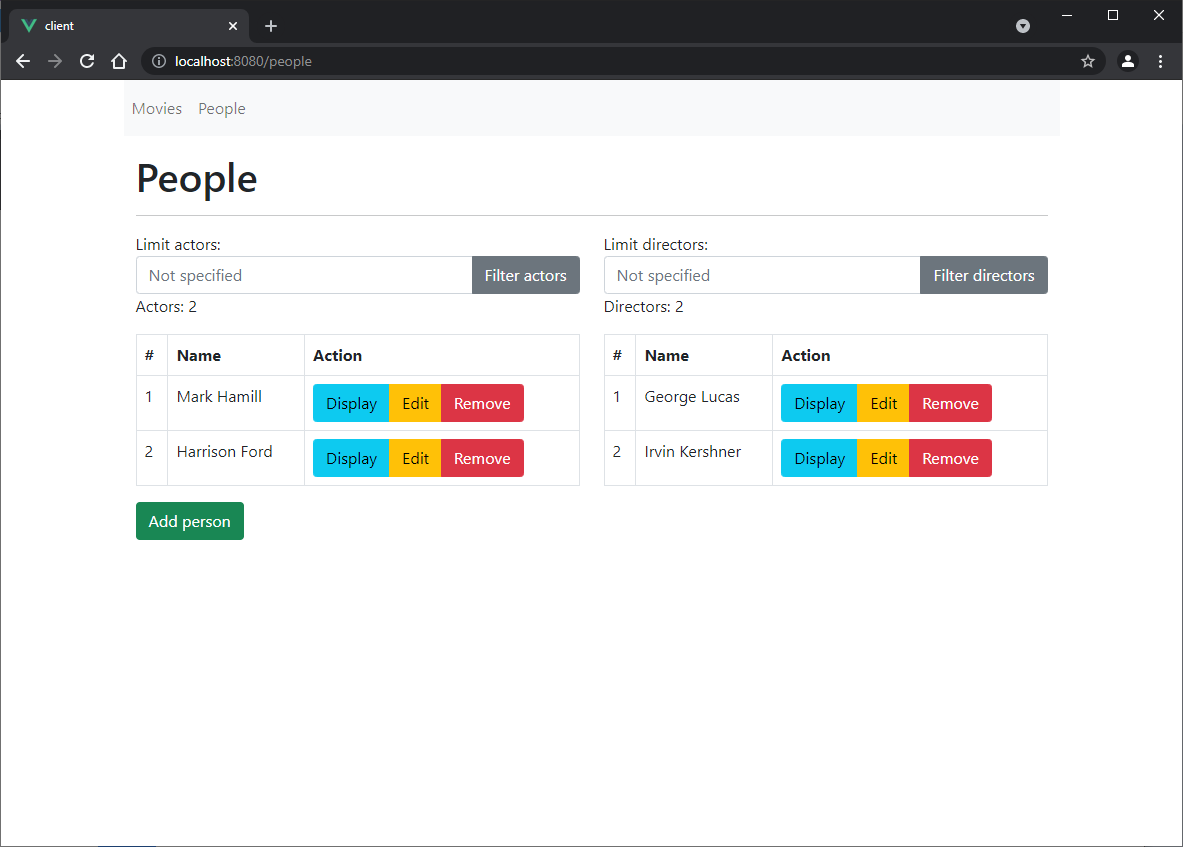Select the People navigation link

tap(221, 108)
